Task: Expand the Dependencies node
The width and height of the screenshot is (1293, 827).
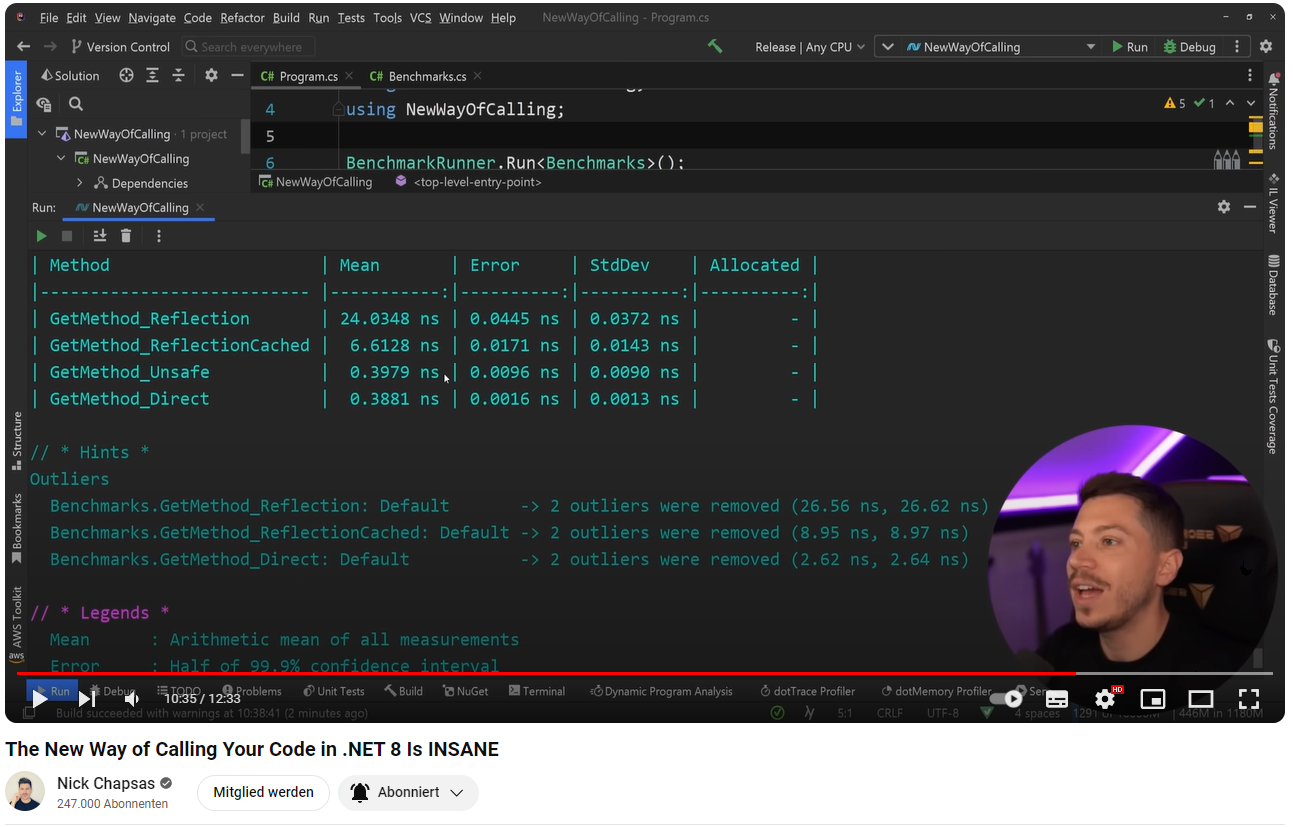Action: pyautogui.click(x=80, y=183)
